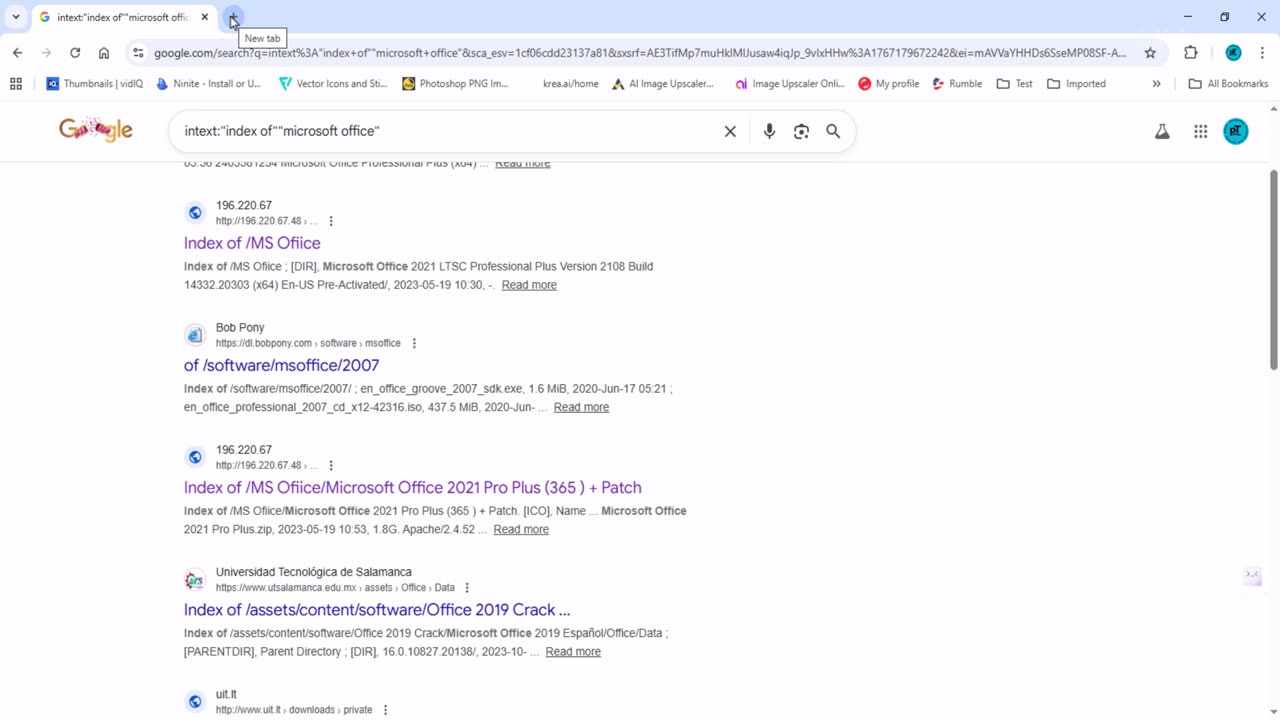
Task: Open Google apps grid
Action: point(1200,131)
